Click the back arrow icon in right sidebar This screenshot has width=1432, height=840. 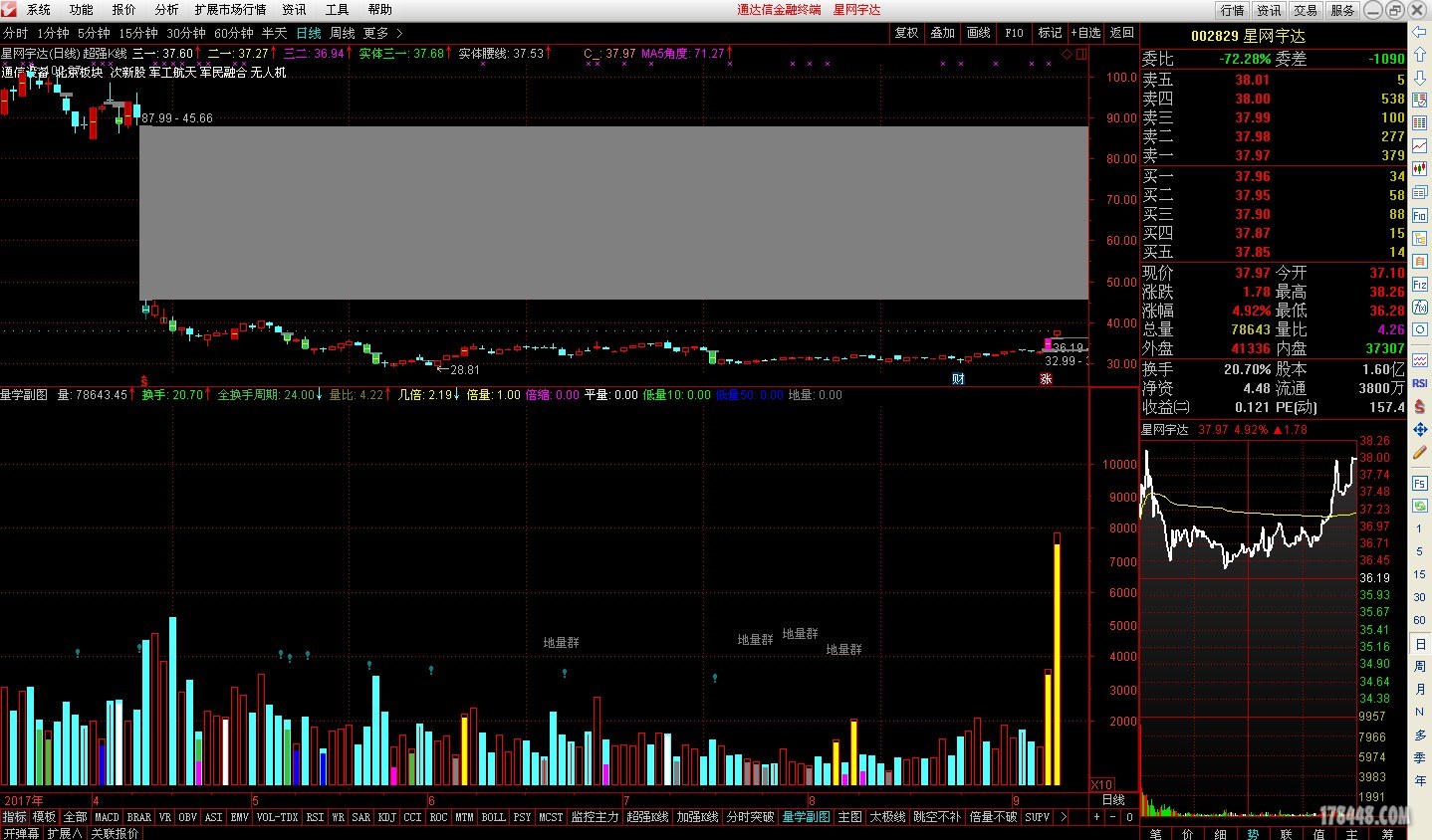point(1420,34)
